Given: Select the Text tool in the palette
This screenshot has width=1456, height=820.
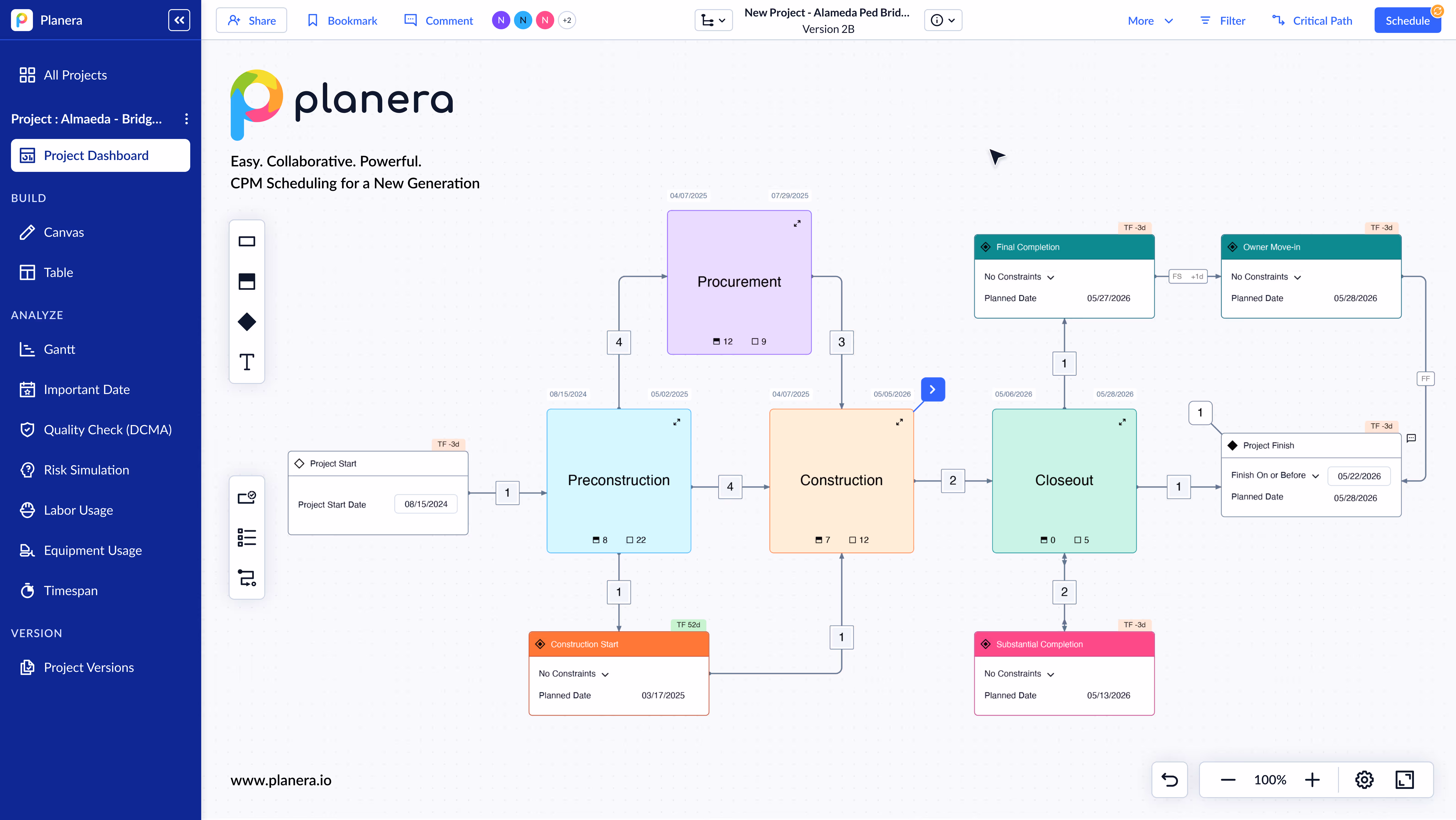Looking at the screenshot, I should pyautogui.click(x=246, y=362).
